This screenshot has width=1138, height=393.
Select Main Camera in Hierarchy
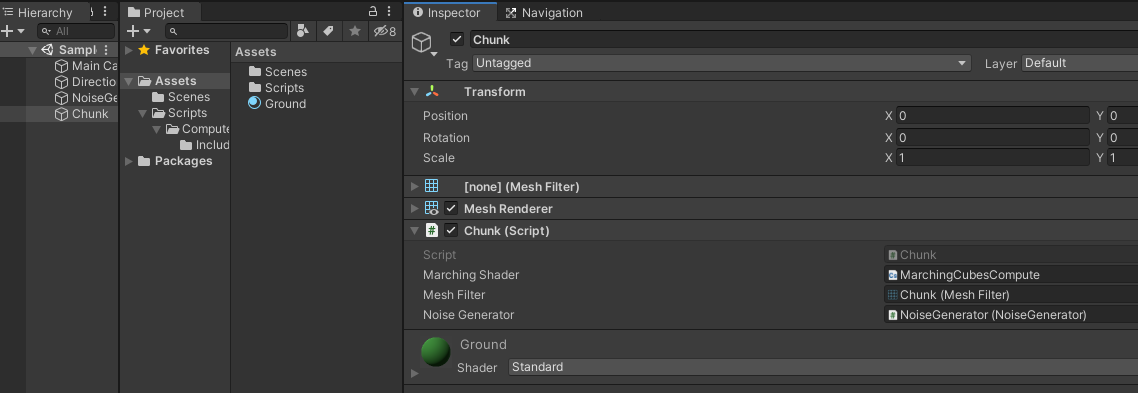click(86, 66)
